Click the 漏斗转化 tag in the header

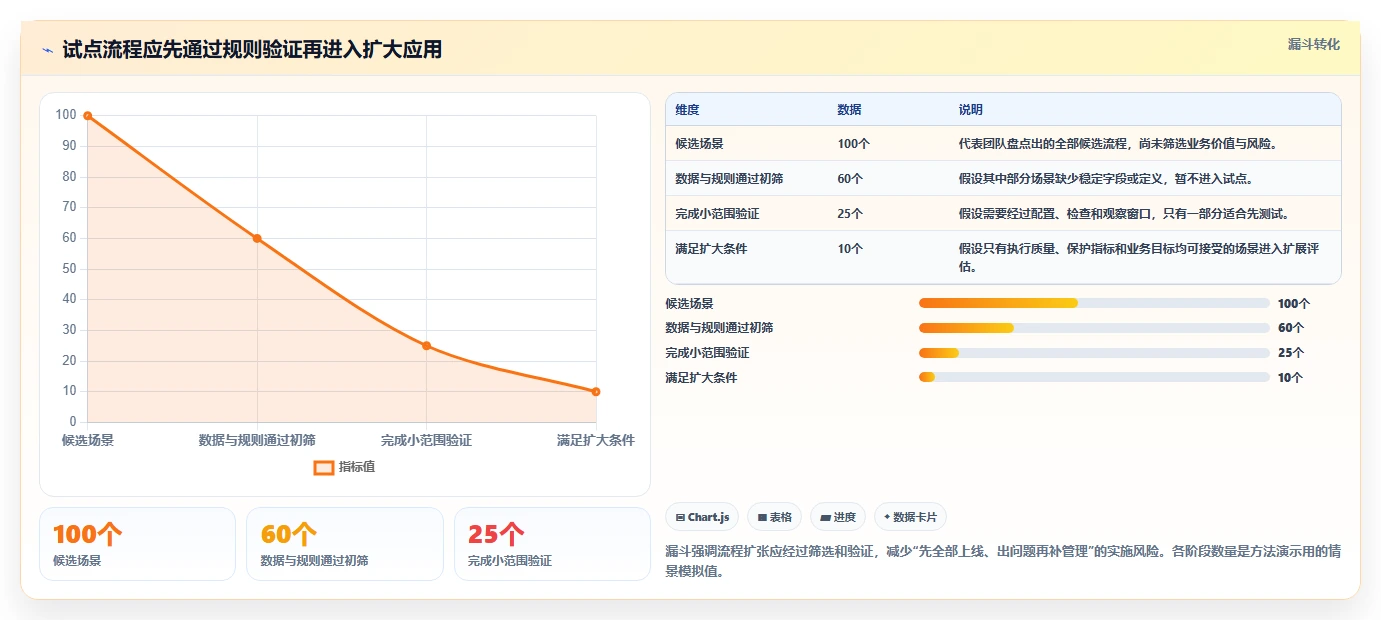click(x=1313, y=44)
